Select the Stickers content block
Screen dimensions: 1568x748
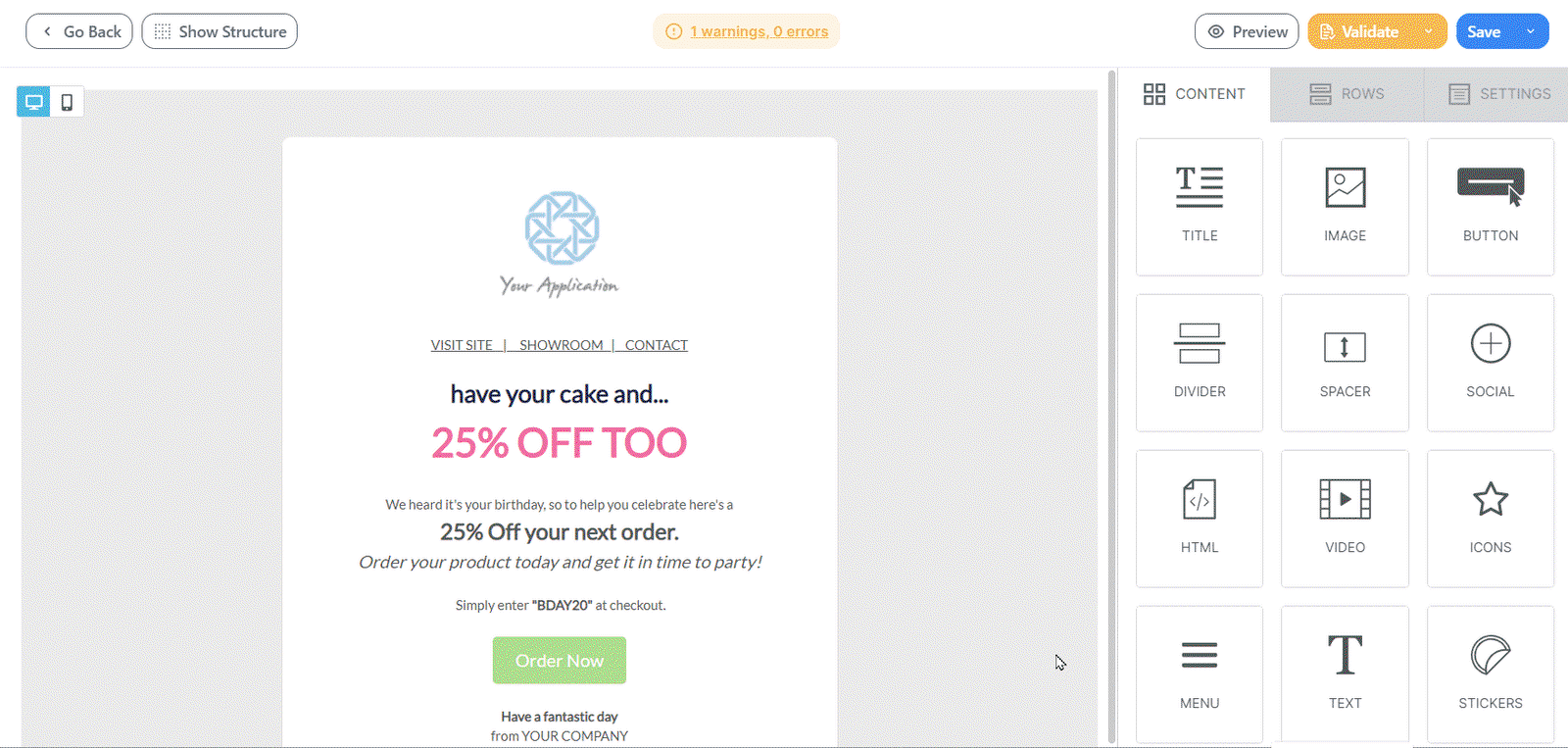[1490, 673]
